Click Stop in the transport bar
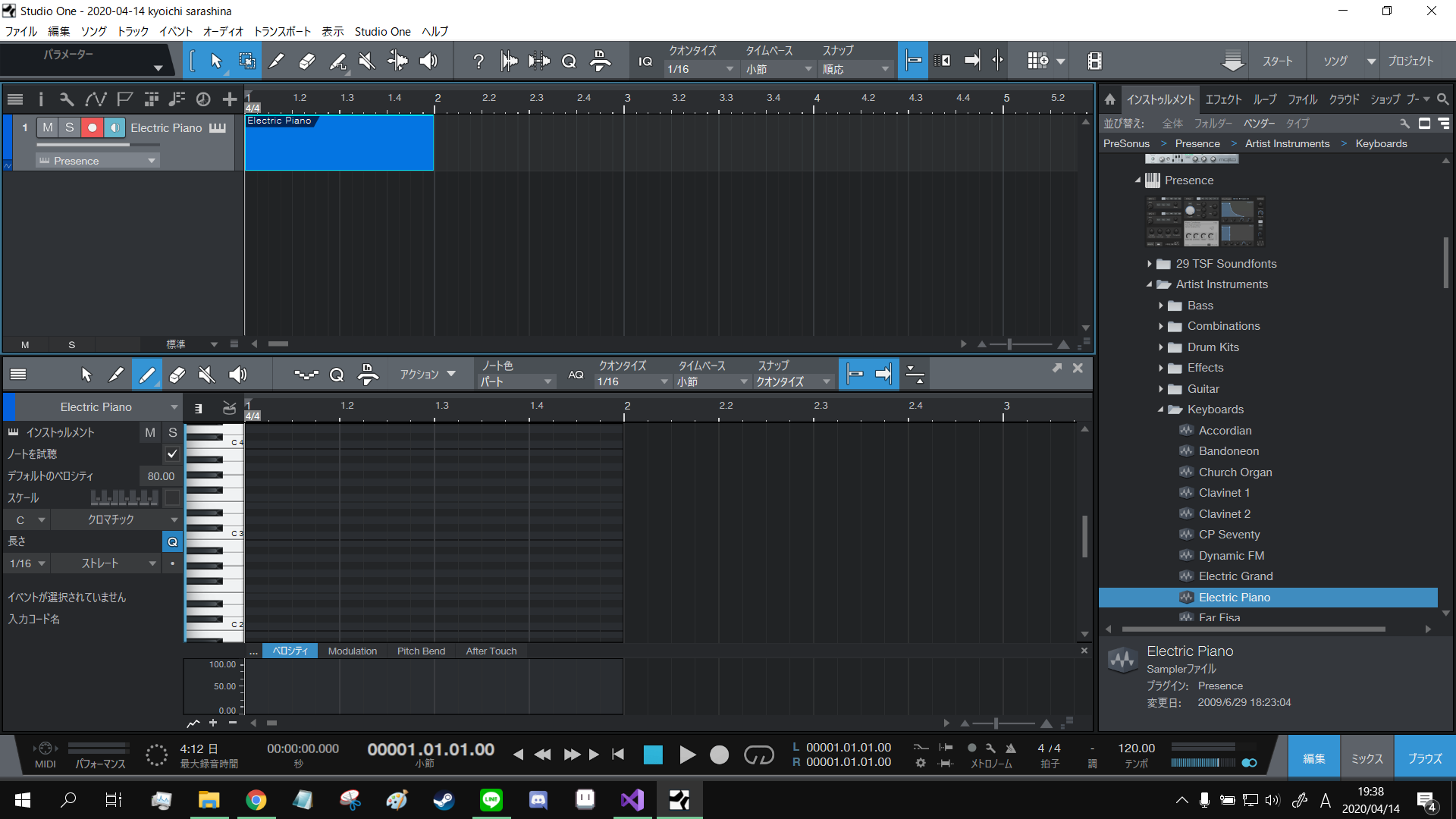The width and height of the screenshot is (1456, 819). 653,755
